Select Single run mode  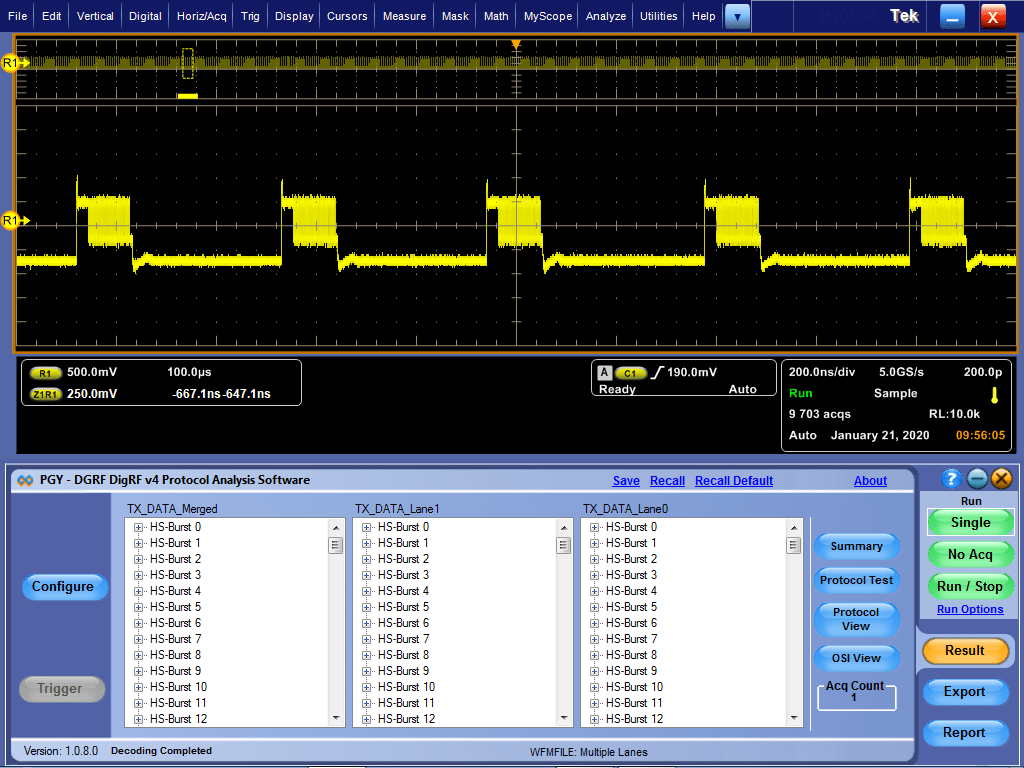point(970,522)
